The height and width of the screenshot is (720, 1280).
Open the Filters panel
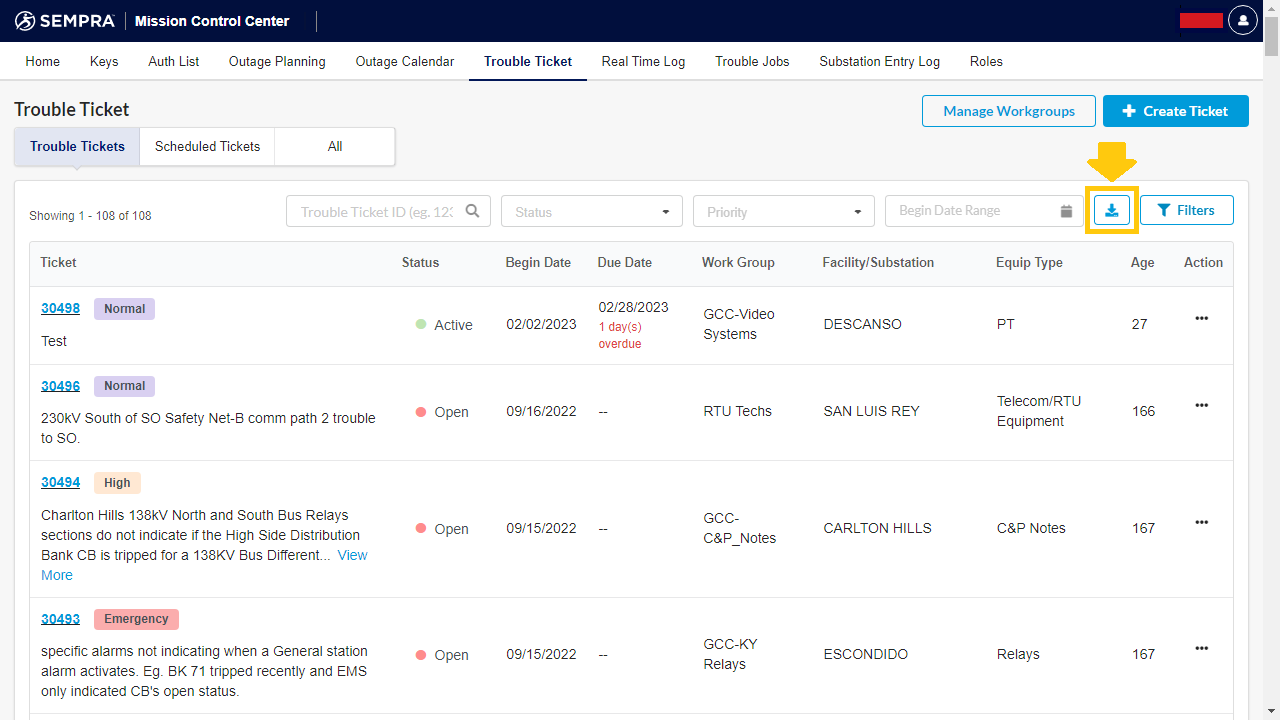point(1186,210)
